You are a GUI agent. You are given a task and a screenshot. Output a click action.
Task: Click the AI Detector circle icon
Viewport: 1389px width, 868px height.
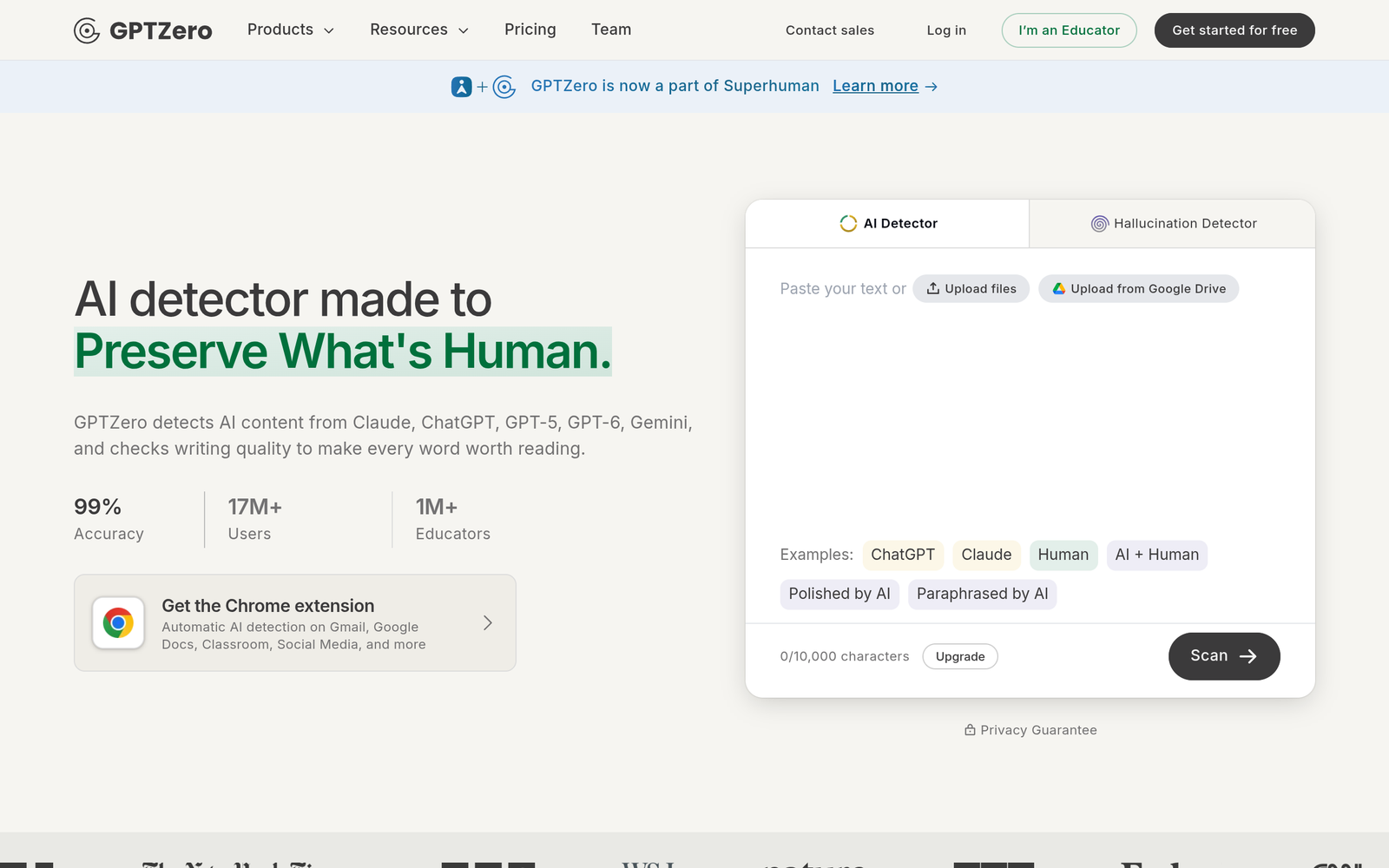(848, 224)
